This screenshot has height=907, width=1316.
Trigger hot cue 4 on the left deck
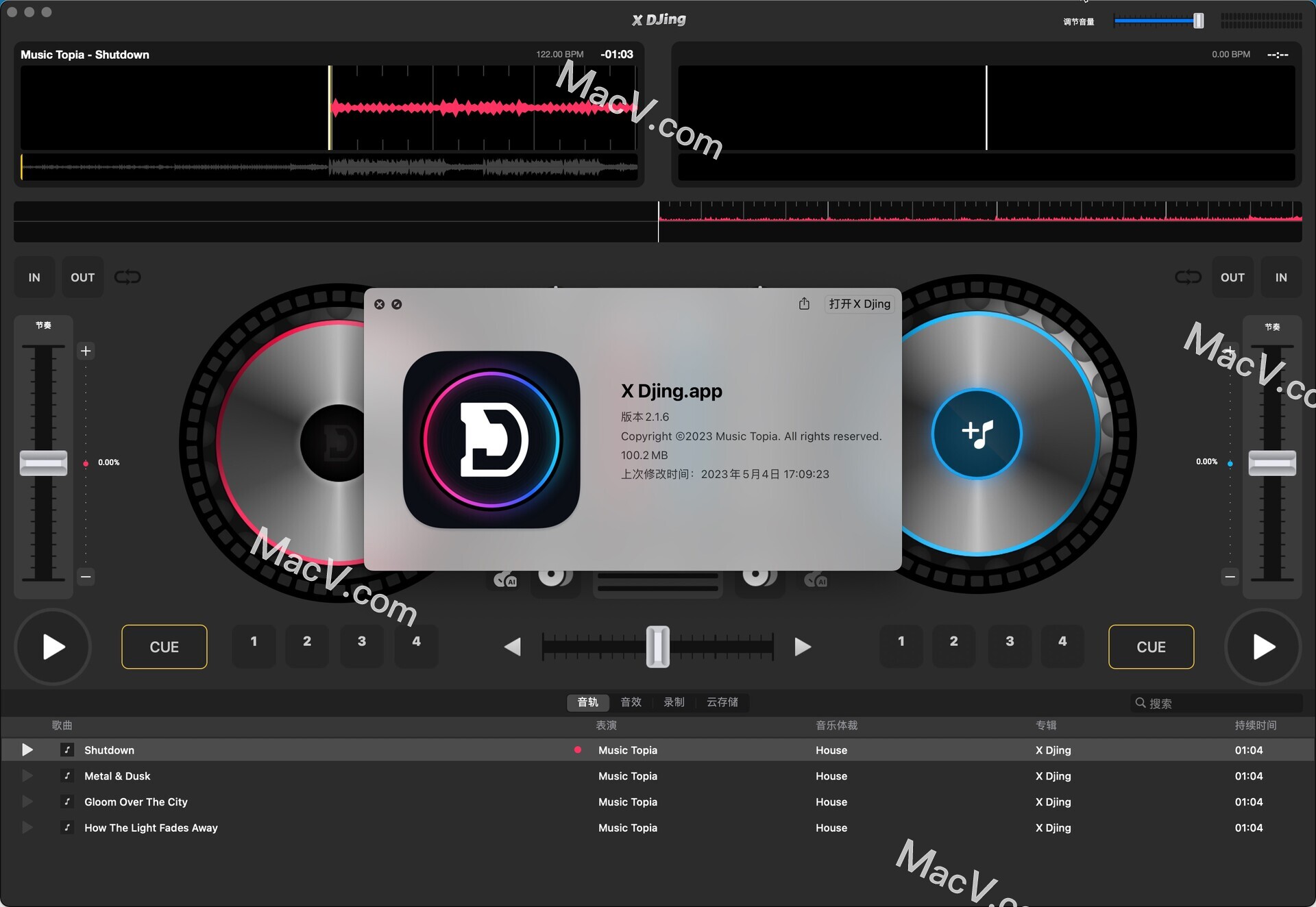point(416,645)
